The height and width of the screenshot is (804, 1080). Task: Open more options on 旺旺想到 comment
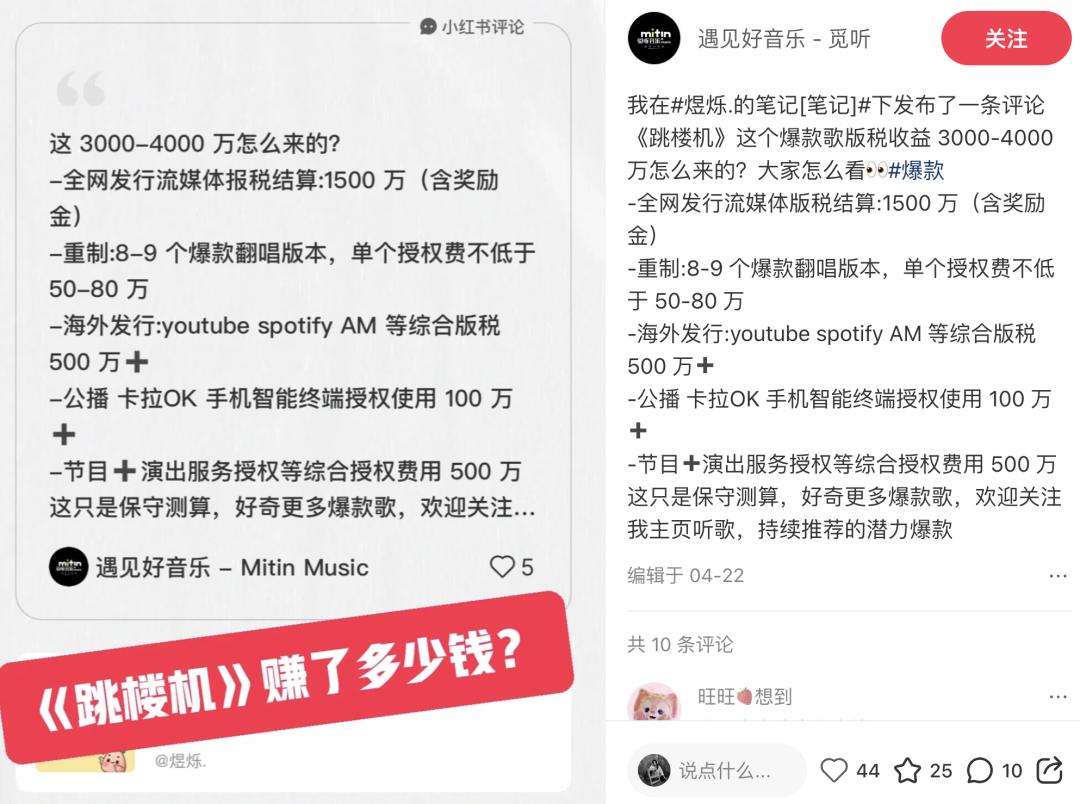tap(1058, 697)
